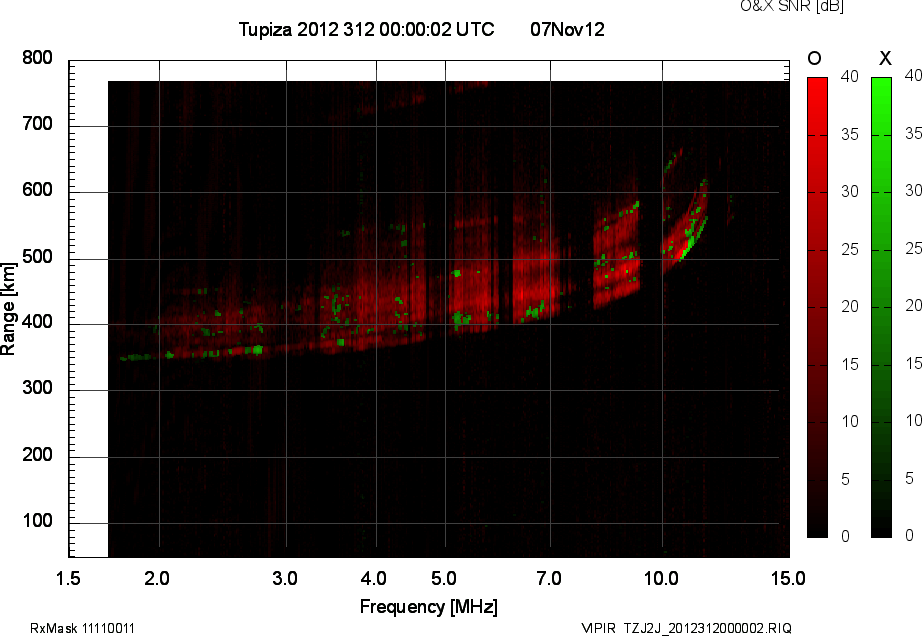The height and width of the screenshot is (636, 922).
Task: Click the 'Frequency [MHz]' x-axis label
Action: tap(429, 607)
